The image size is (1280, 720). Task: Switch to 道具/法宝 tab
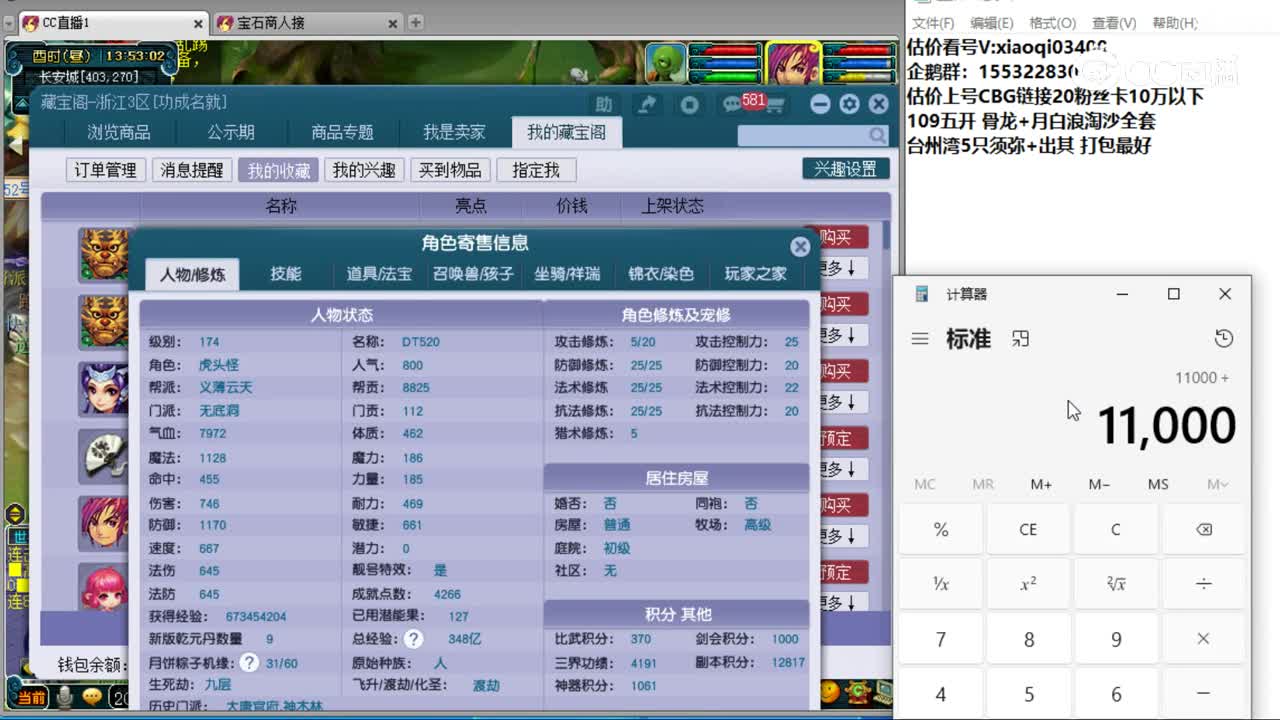pyautogui.click(x=379, y=274)
